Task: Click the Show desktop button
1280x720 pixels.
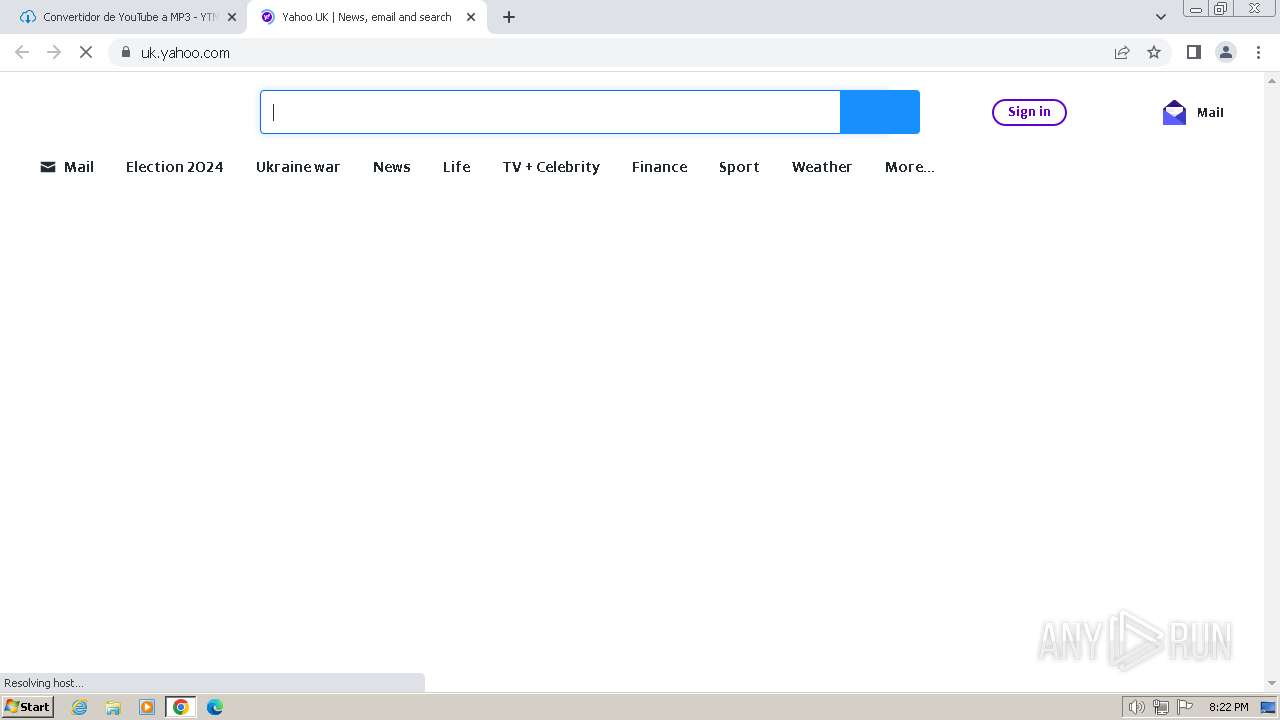Action: (1269, 707)
